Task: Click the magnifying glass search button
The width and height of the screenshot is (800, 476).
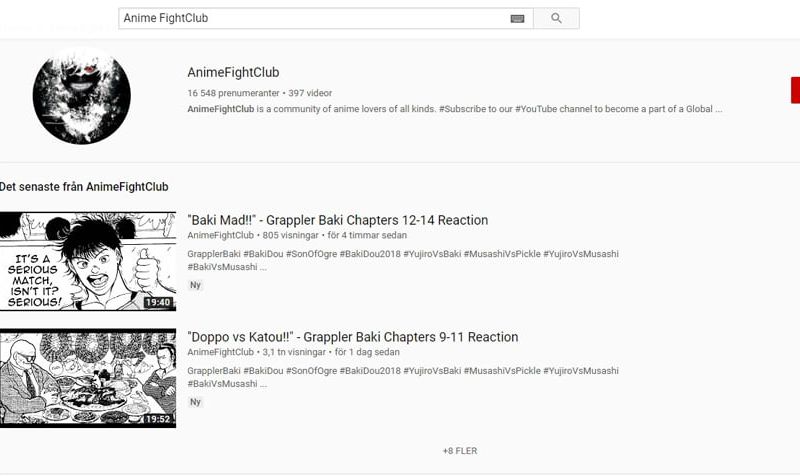Action: [556, 18]
